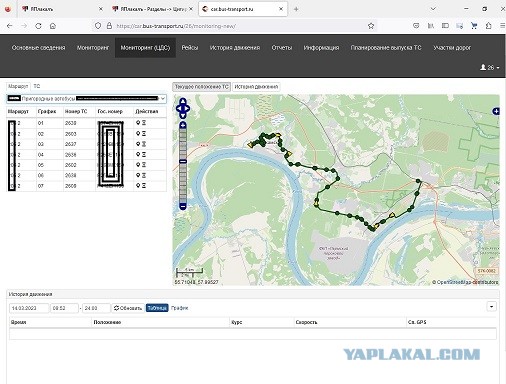Zoom out using the map minus button
This screenshot has width=506, height=384.
pyautogui.click(x=183, y=206)
